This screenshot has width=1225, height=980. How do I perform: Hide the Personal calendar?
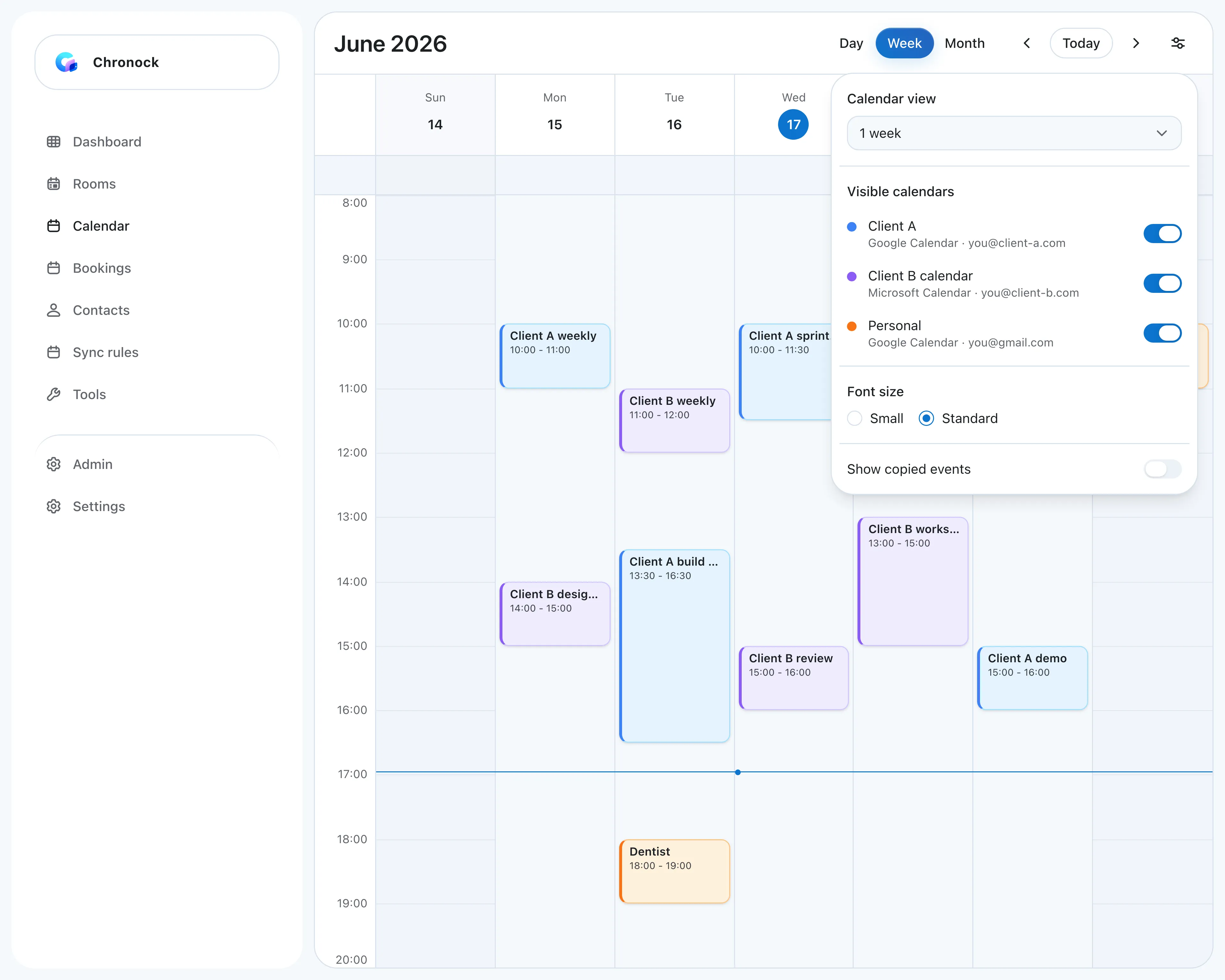click(x=1162, y=333)
